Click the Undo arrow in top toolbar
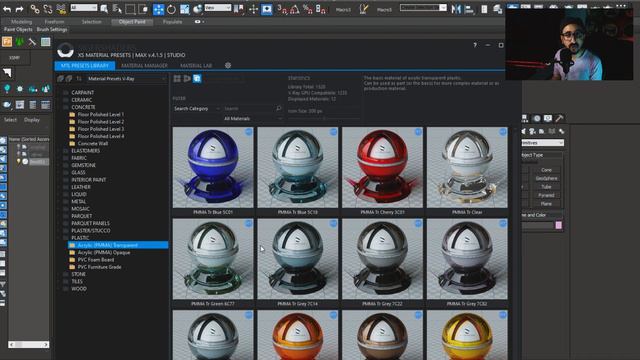 (7, 9)
